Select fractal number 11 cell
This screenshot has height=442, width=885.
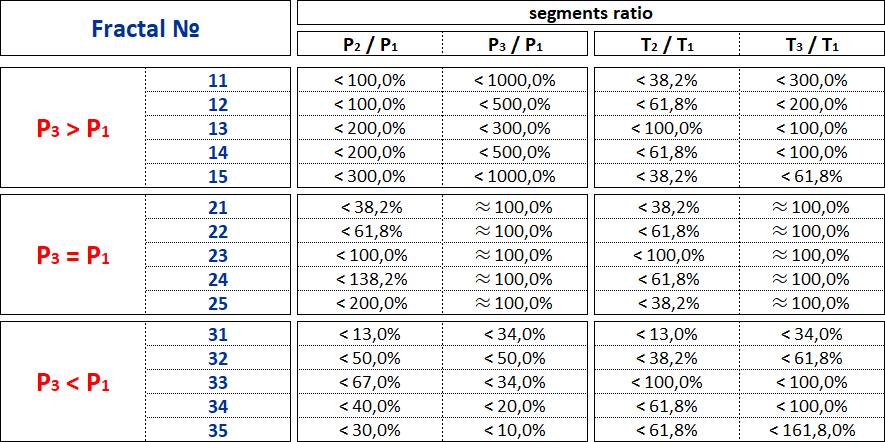pos(218,80)
